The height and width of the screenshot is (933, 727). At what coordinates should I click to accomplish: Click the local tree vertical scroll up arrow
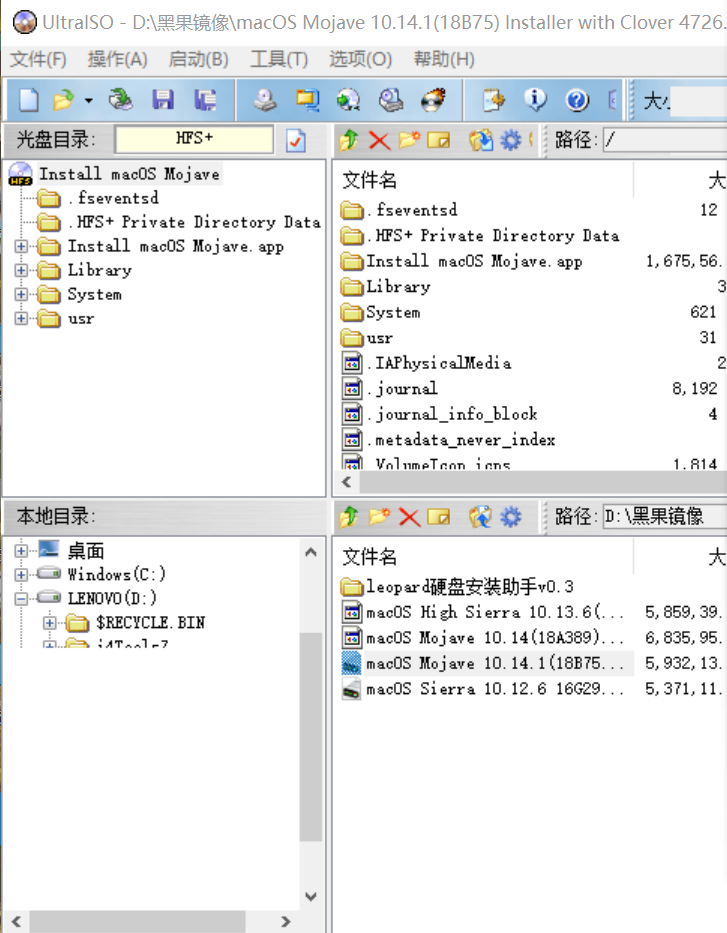tap(311, 552)
